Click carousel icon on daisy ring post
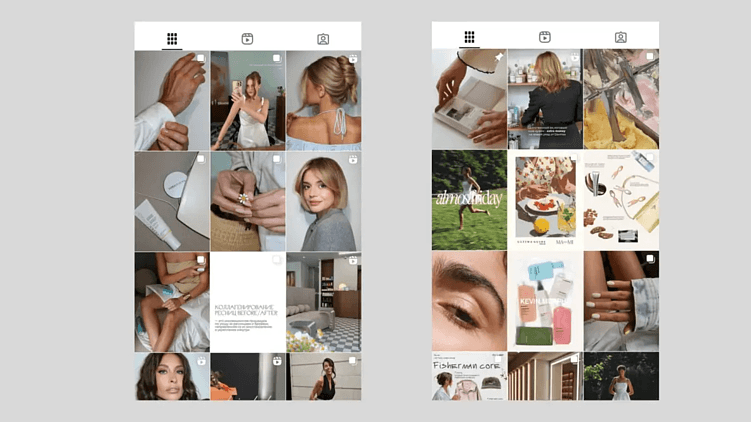This screenshot has height=422, width=751. (x=277, y=159)
